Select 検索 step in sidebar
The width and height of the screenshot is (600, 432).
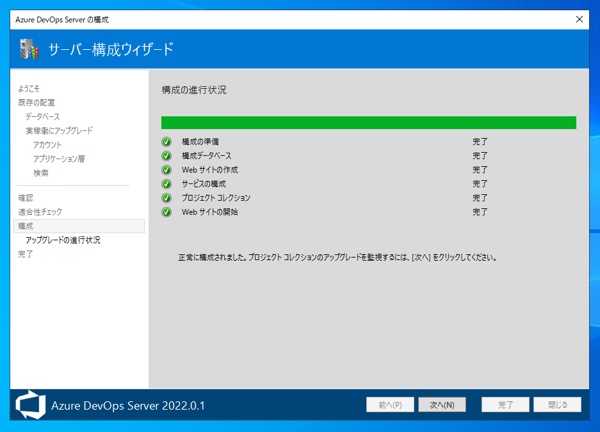point(41,173)
